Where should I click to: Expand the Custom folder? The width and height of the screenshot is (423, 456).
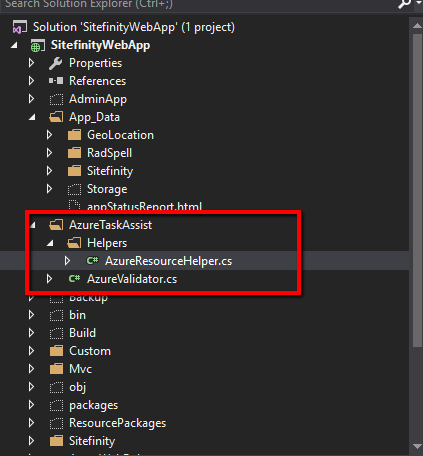click(31, 351)
